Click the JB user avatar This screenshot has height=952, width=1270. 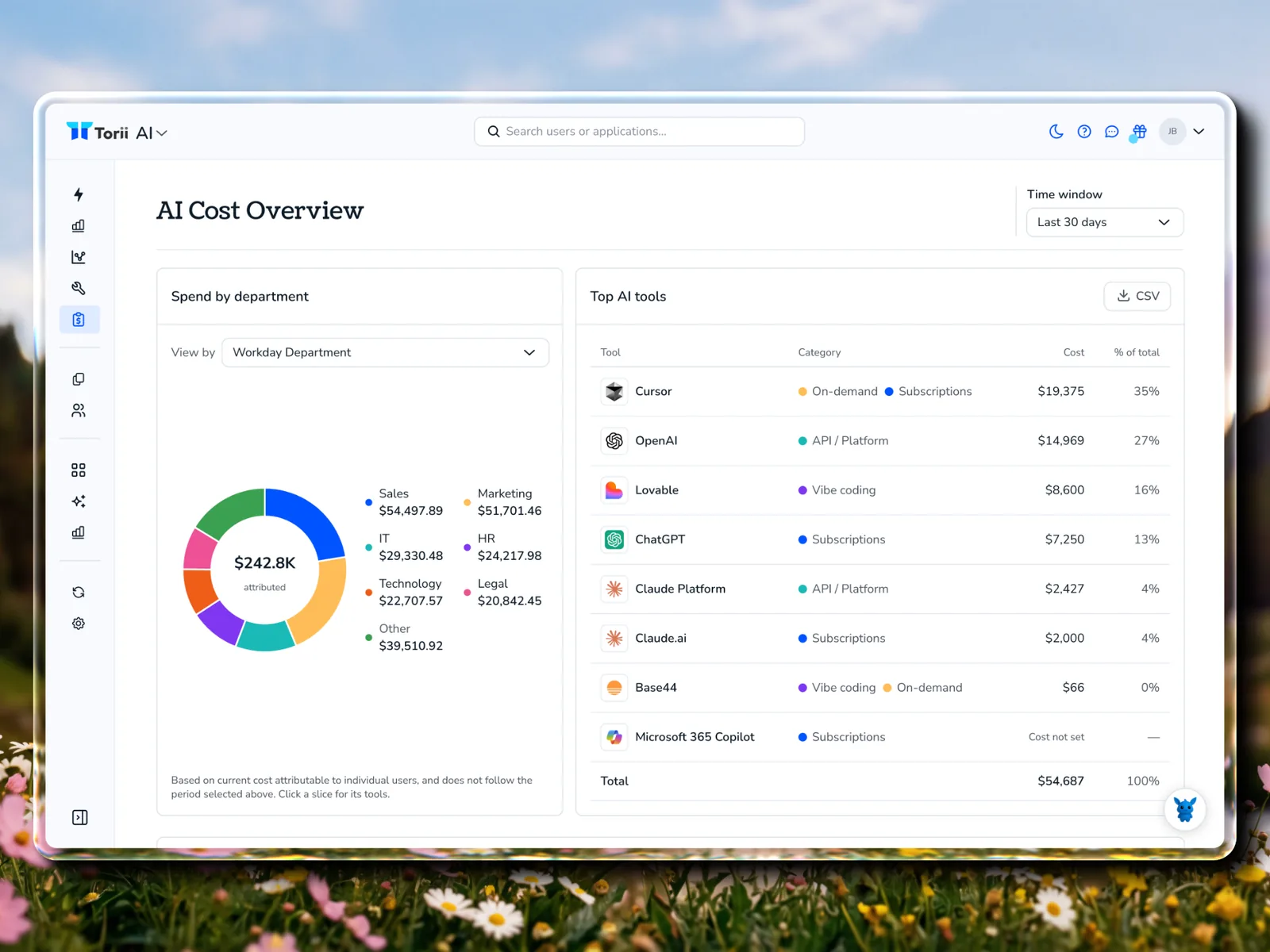pyautogui.click(x=1172, y=132)
